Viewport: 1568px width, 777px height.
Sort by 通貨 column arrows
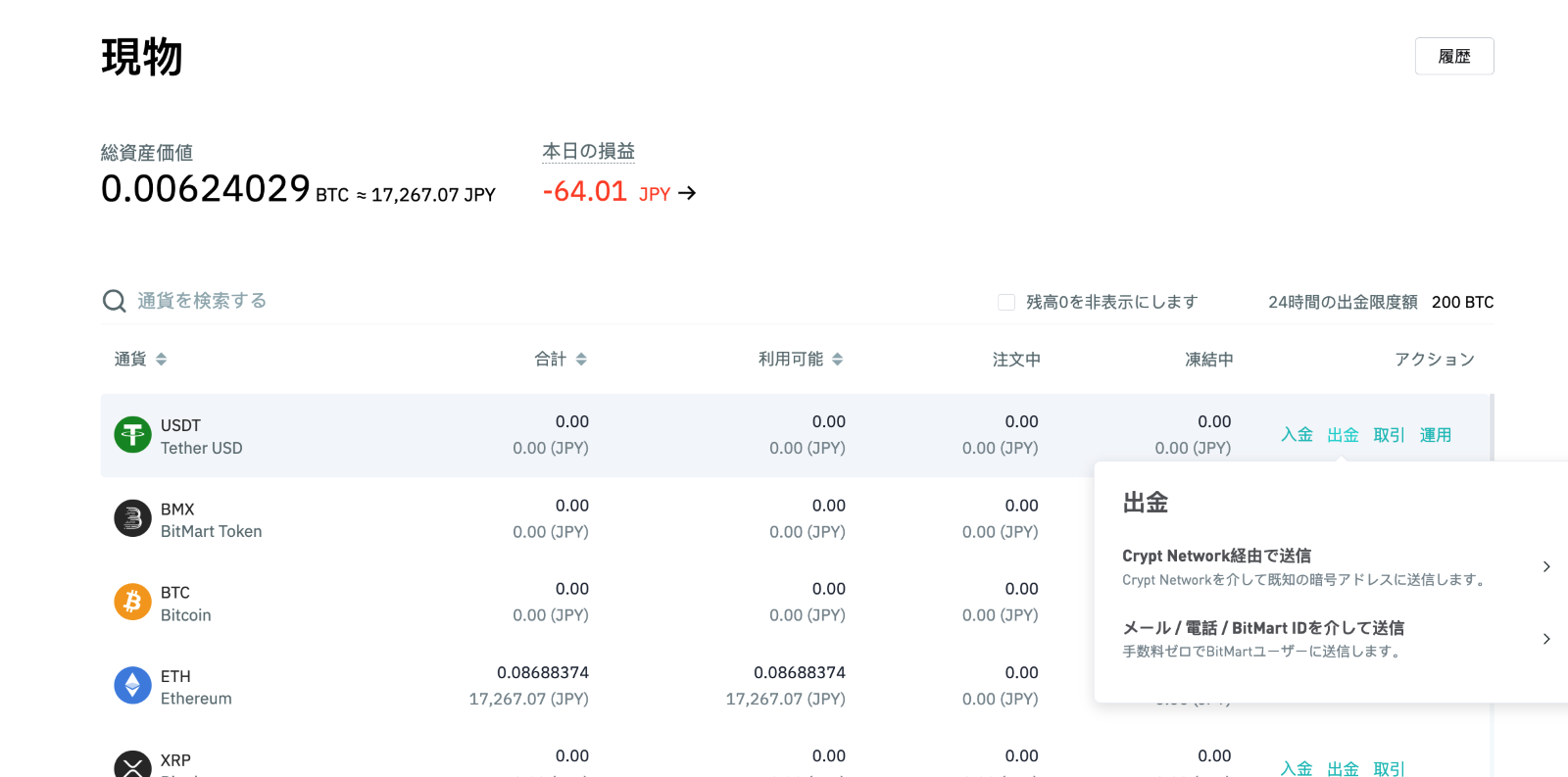tap(161, 360)
